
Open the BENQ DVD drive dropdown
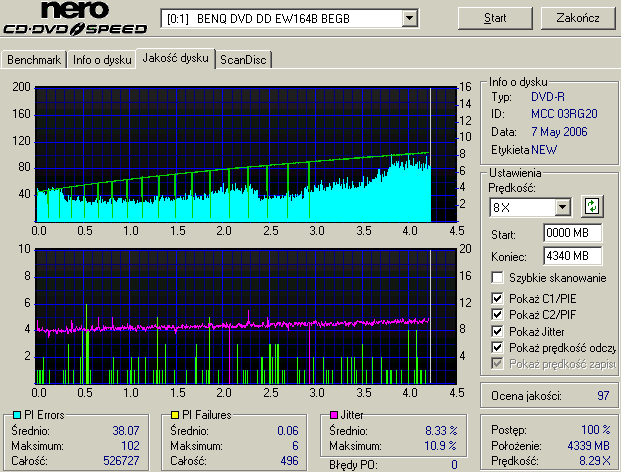coord(410,18)
